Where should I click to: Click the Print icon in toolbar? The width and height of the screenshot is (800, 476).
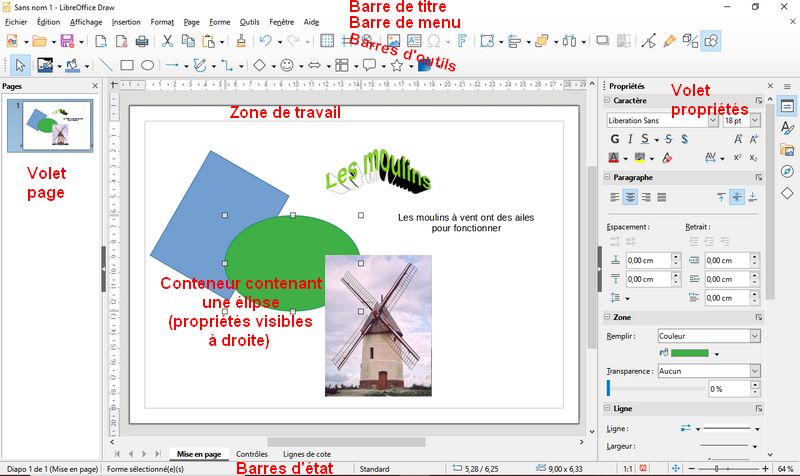click(142, 41)
